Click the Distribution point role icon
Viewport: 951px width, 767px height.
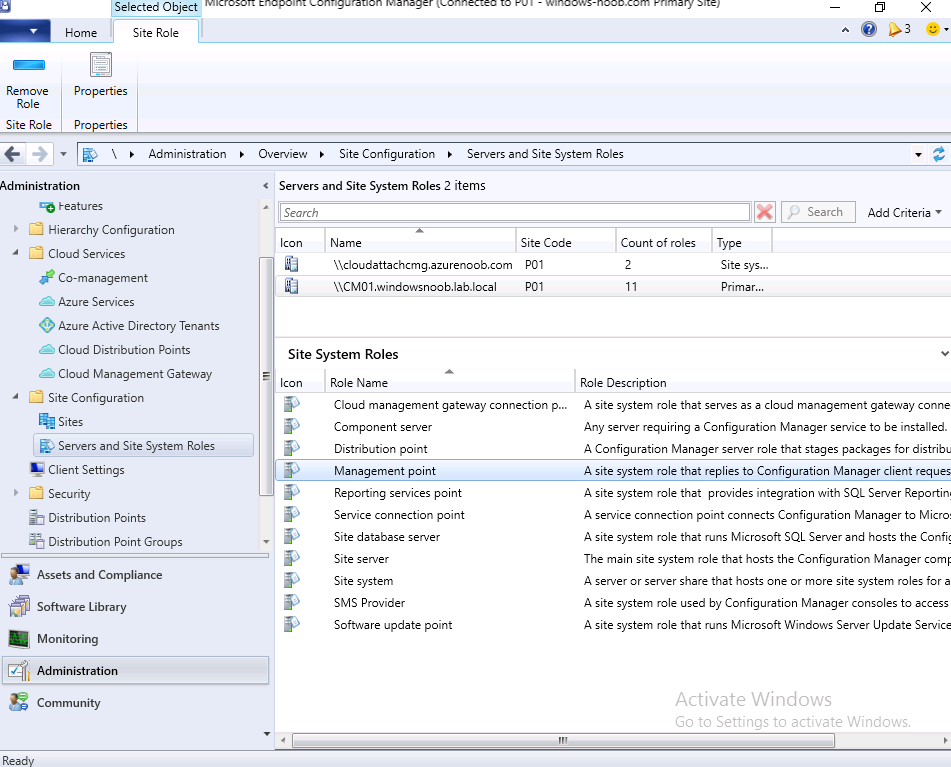[x=292, y=447]
